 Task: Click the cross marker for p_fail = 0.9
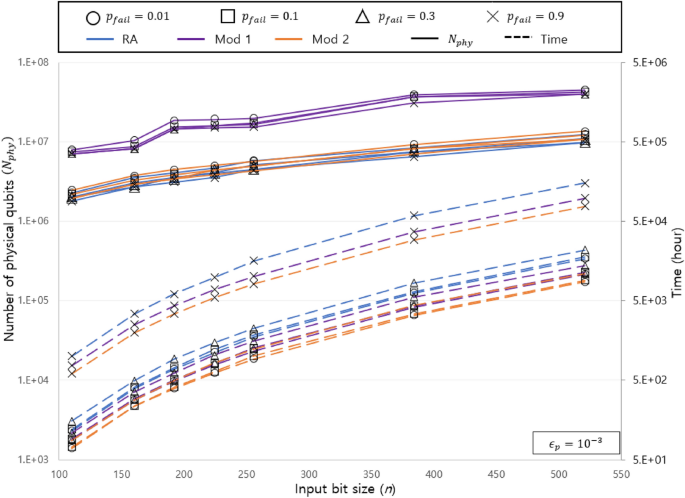493,17
